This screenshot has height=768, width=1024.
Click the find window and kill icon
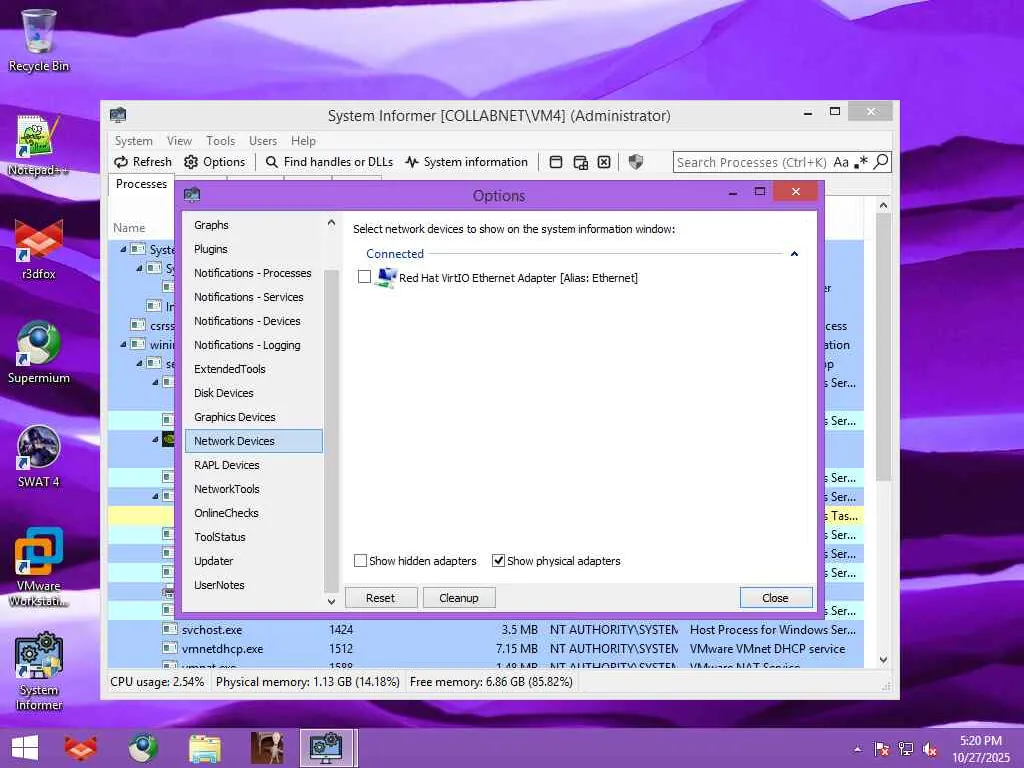604,162
